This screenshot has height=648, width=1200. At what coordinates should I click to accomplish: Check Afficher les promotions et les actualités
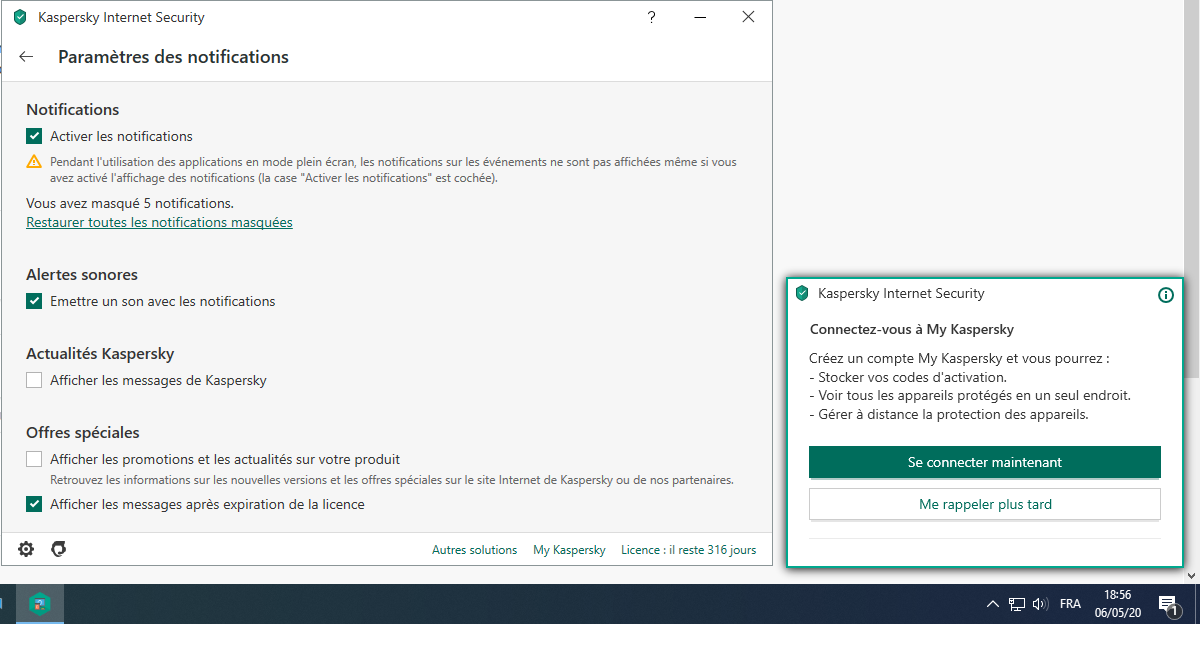click(34, 459)
